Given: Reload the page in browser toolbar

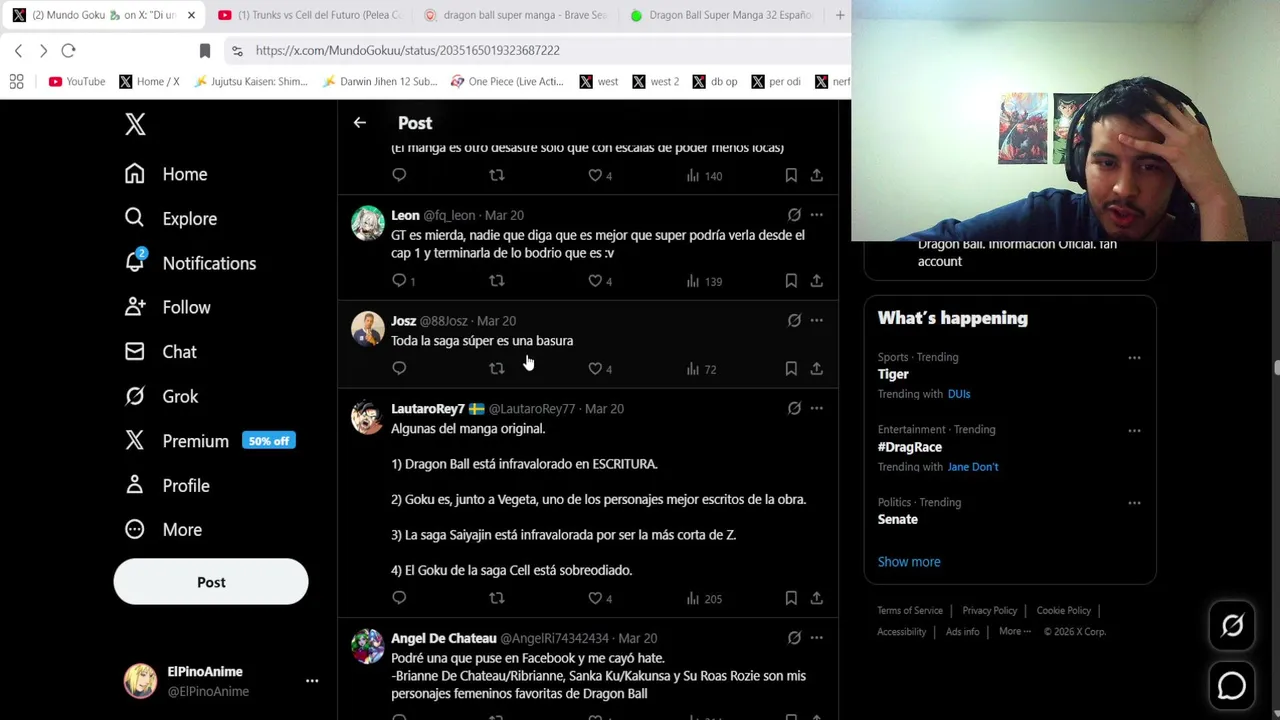Looking at the screenshot, I should point(68,50).
